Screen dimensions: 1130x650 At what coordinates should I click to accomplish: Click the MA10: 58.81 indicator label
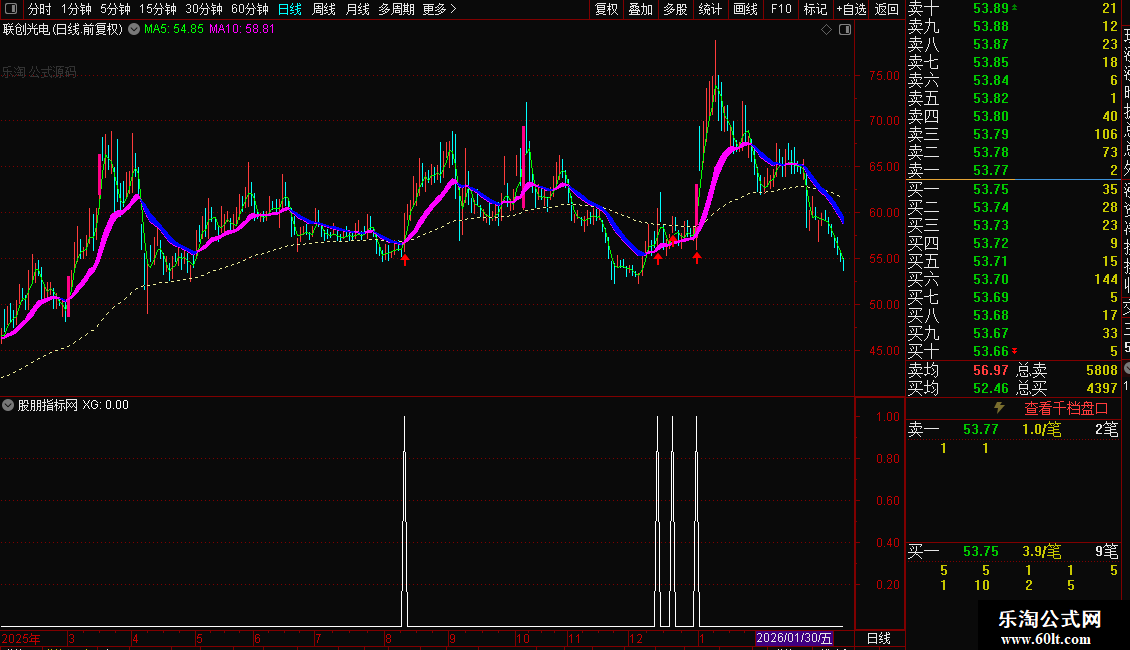pyautogui.click(x=242, y=30)
